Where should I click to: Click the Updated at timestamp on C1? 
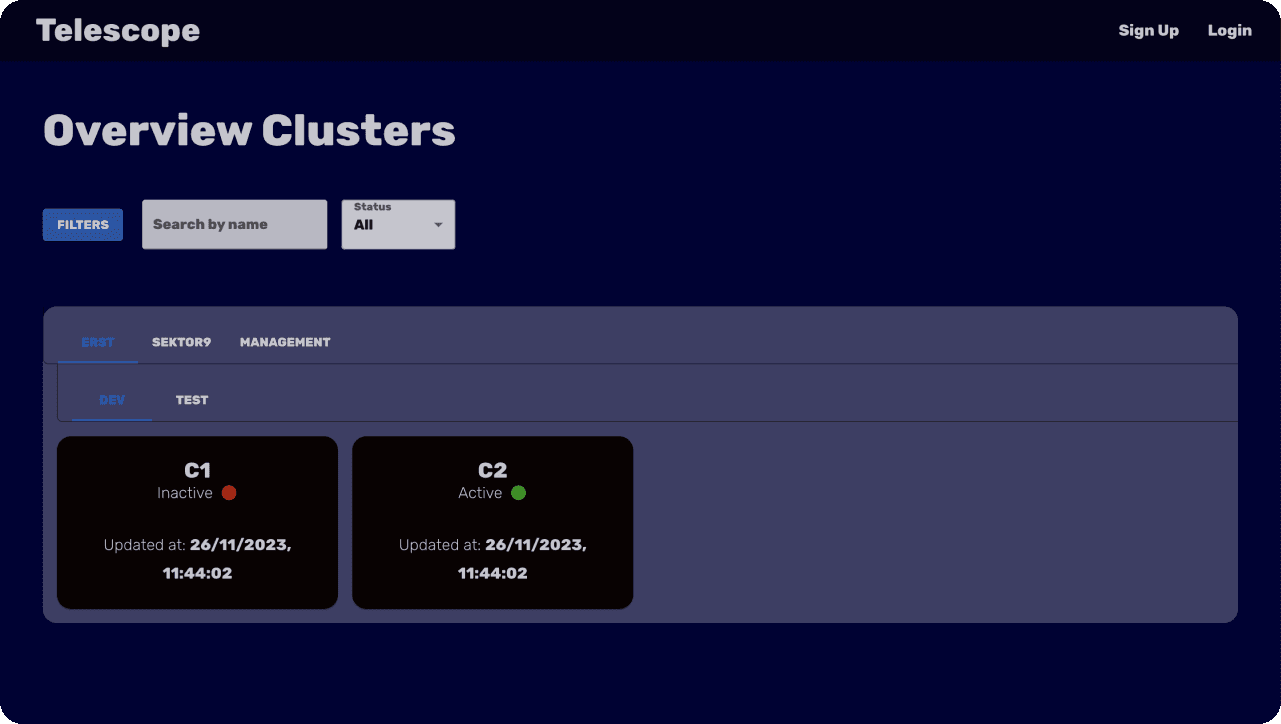(198, 559)
